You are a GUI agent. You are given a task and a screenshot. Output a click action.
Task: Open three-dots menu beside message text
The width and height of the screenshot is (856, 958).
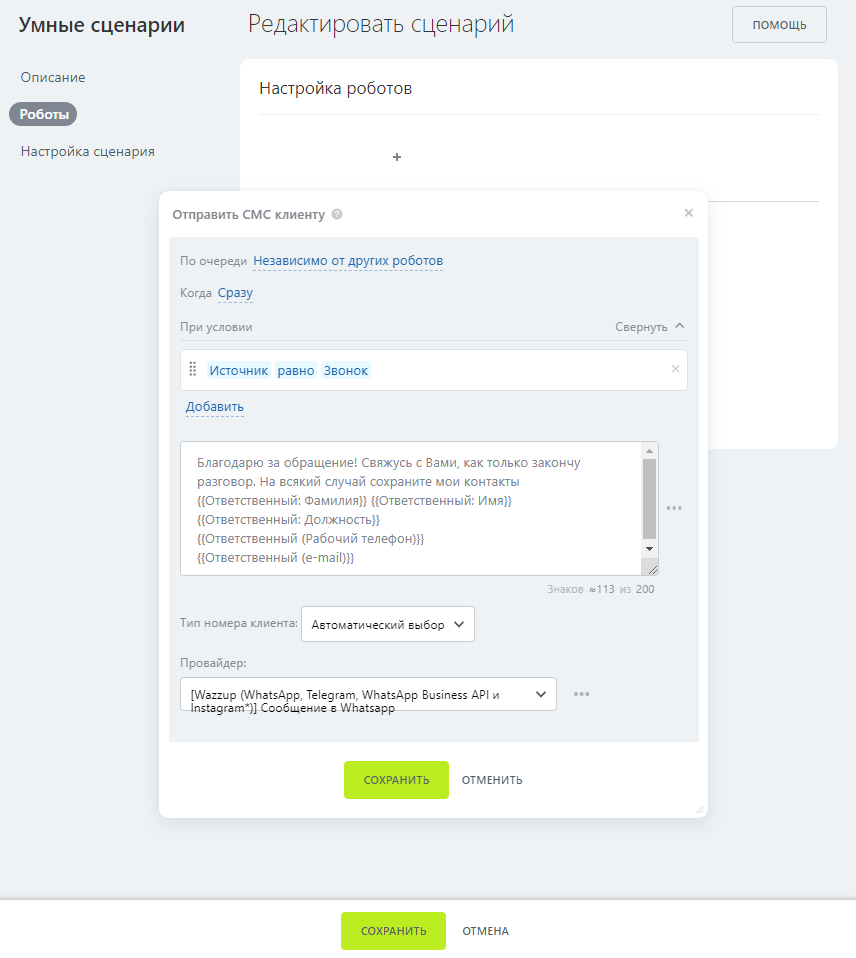pos(674,508)
